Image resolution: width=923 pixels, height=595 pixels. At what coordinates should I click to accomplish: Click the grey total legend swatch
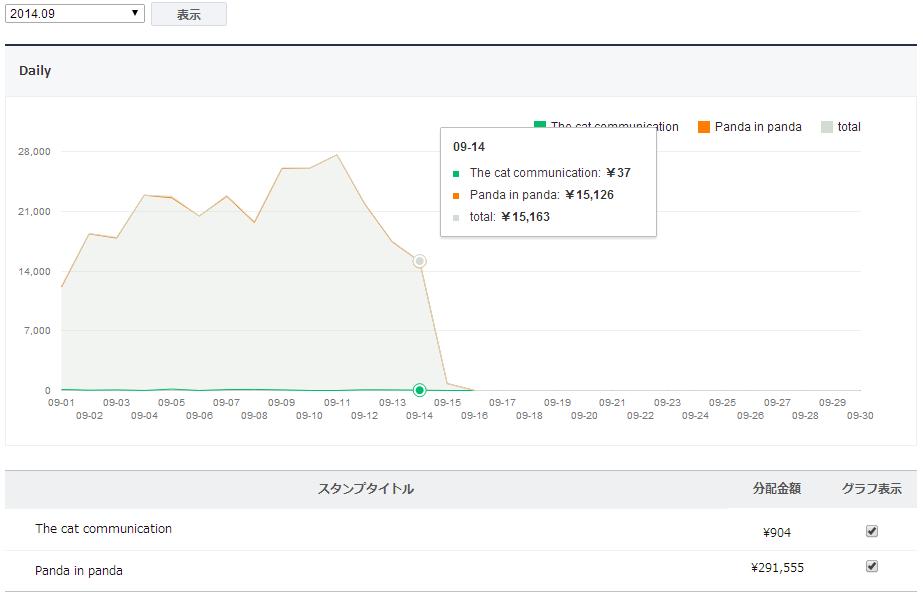pos(827,127)
